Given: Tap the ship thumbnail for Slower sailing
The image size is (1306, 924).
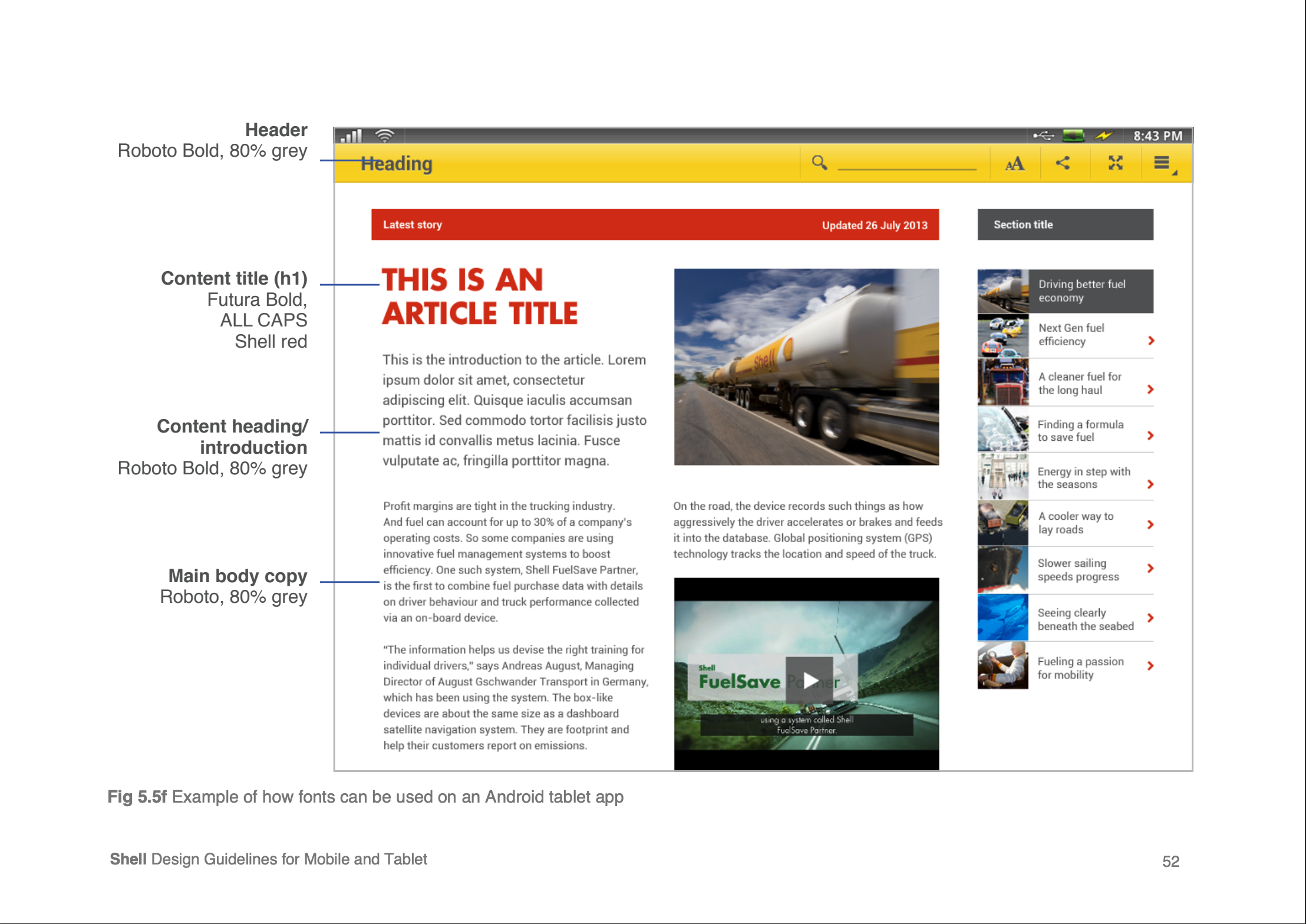Looking at the screenshot, I should (1003, 570).
